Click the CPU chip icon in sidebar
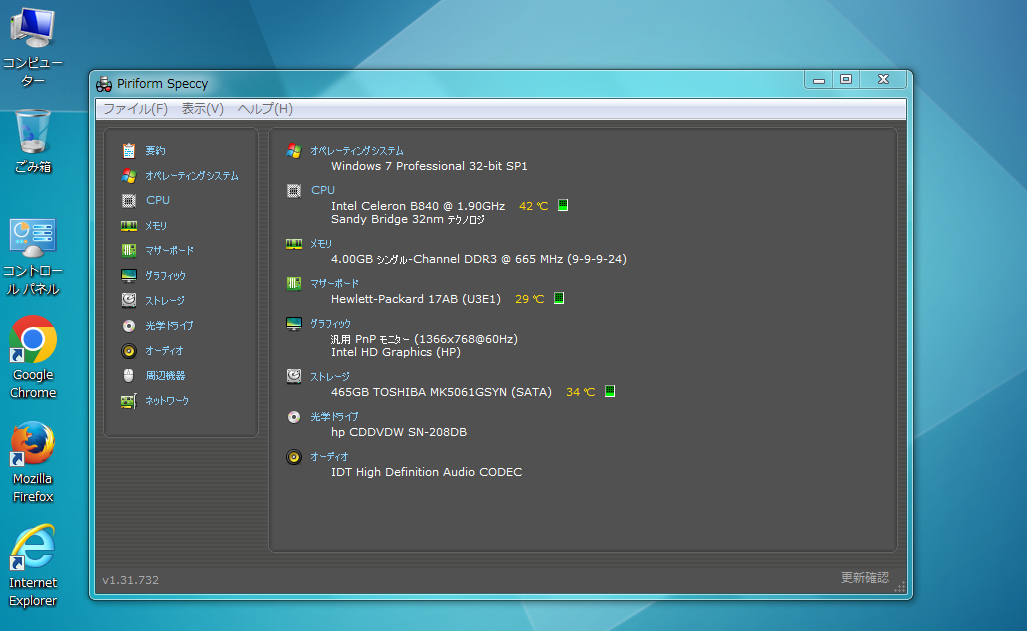This screenshot has width=1027, height=631. tap(129, 201)
